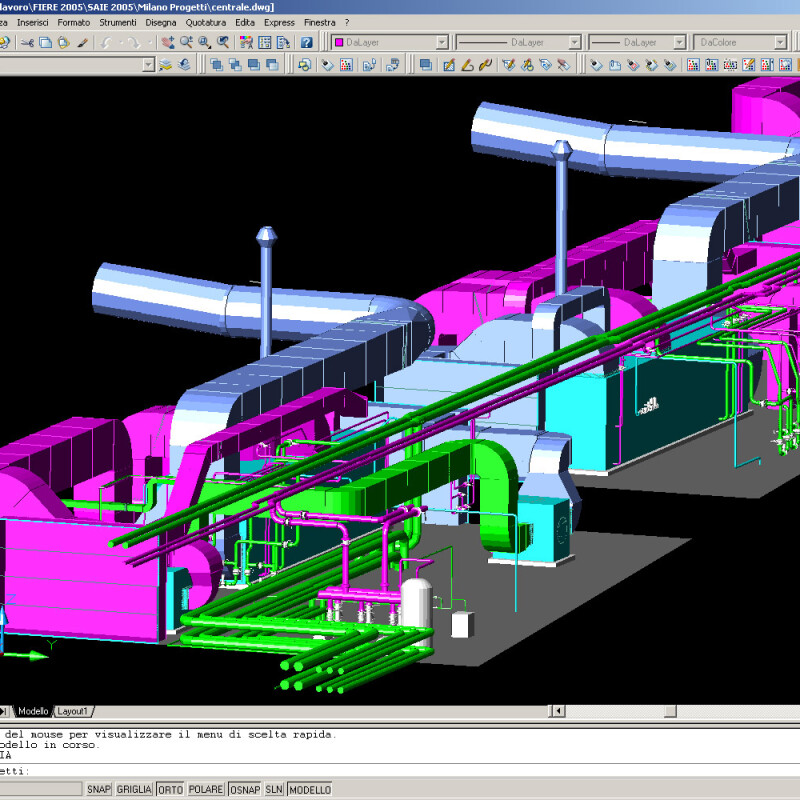This screenshot has height=800, width=800.
Task: Open the Layer Properties Manager icon
Action: point(165,65)
